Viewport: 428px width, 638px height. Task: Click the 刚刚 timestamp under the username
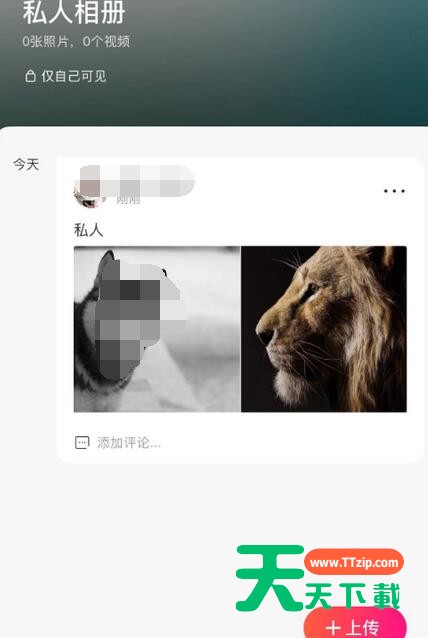click(x=128, y=200)
